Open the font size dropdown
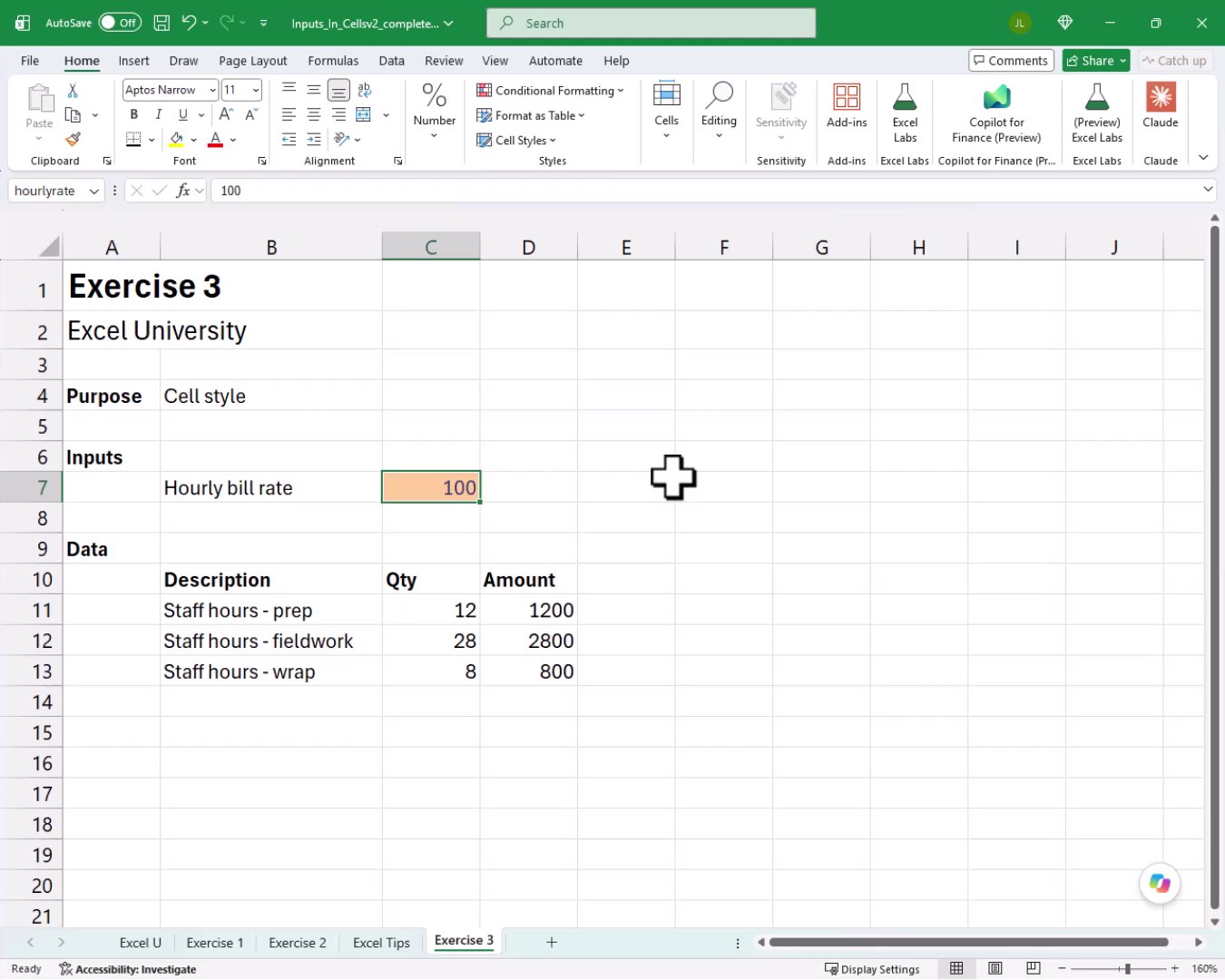The height and width of the screenshot is (980, 1225). coord(256,90)
